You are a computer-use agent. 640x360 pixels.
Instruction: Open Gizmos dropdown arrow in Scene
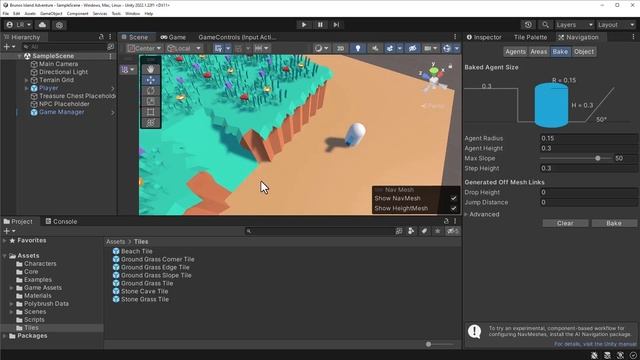pos(457,48)
